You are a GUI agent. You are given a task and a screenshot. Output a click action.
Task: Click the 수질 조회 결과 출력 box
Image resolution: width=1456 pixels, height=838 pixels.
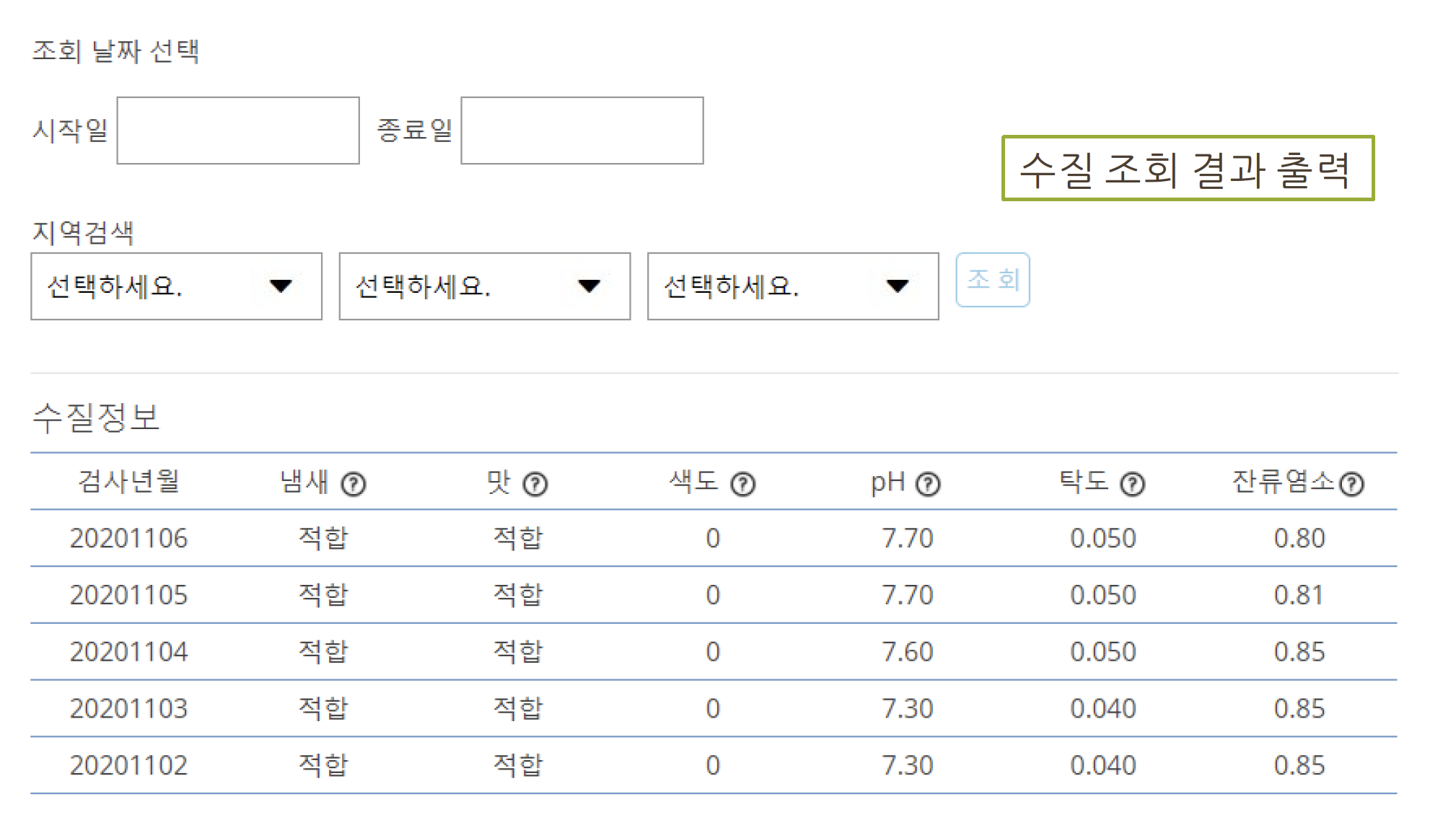[x=1188, y=168]
